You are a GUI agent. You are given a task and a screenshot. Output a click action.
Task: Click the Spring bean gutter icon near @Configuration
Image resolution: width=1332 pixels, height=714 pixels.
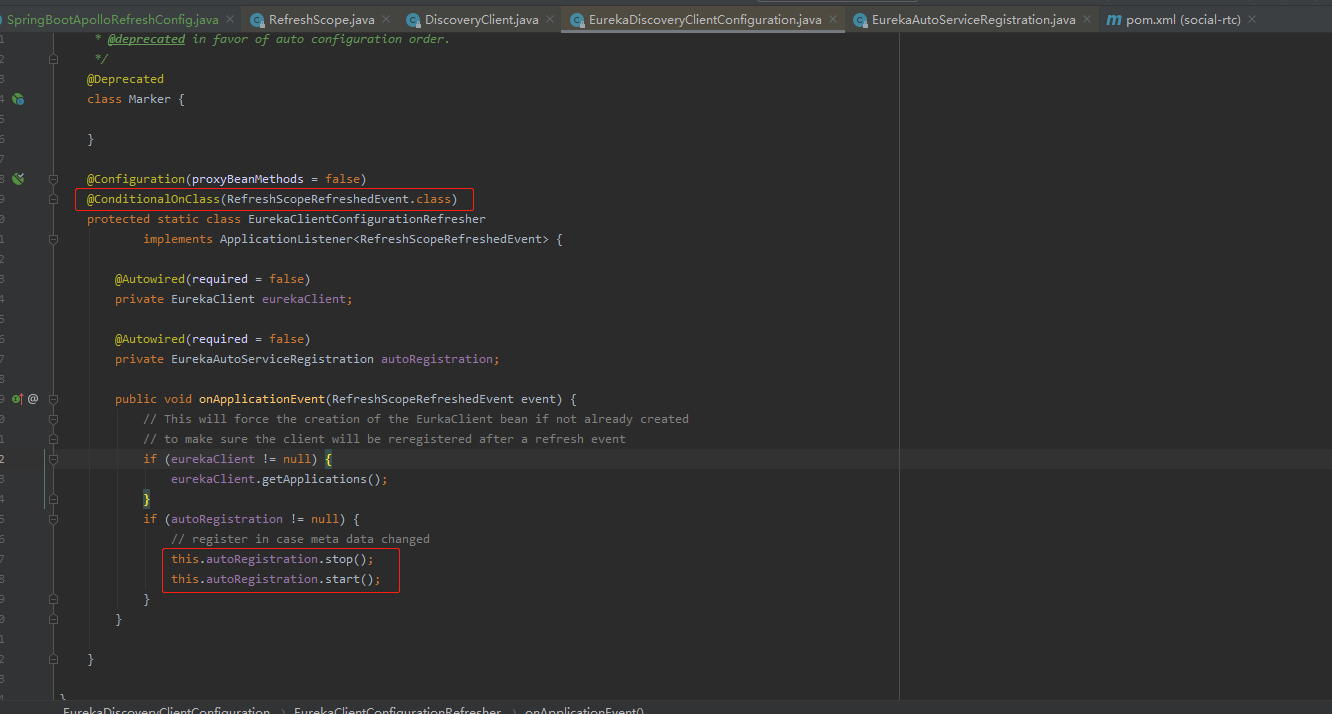pyautogui.click(x=17, y=178)
